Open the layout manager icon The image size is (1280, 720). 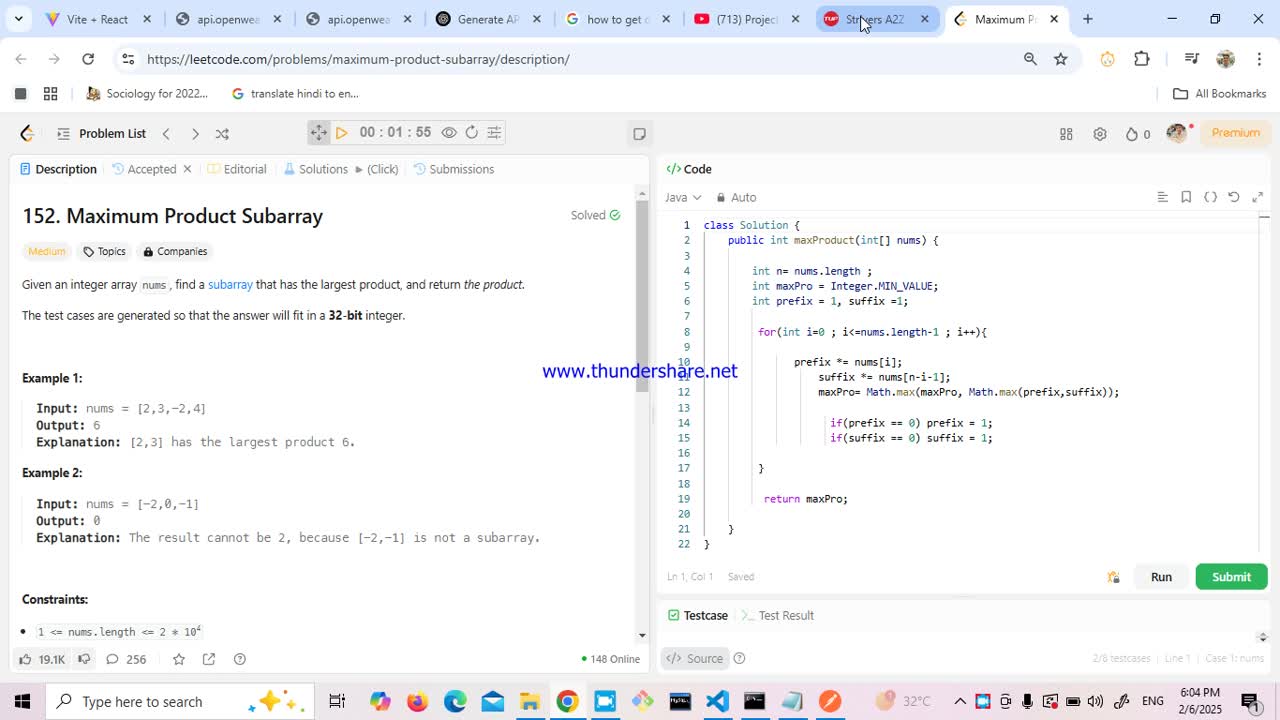[1066, 133]
